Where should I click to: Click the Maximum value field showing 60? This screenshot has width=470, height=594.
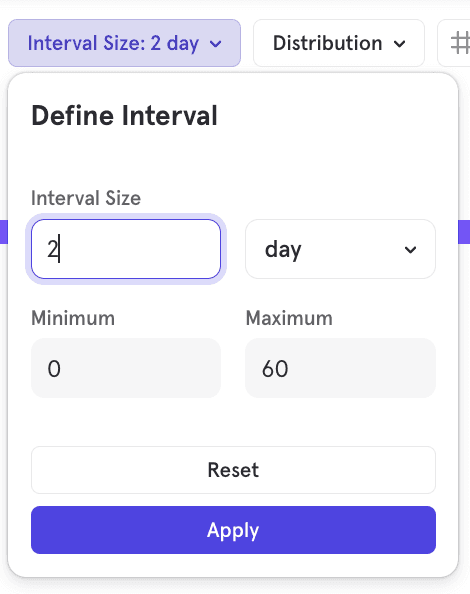point(340,368)
